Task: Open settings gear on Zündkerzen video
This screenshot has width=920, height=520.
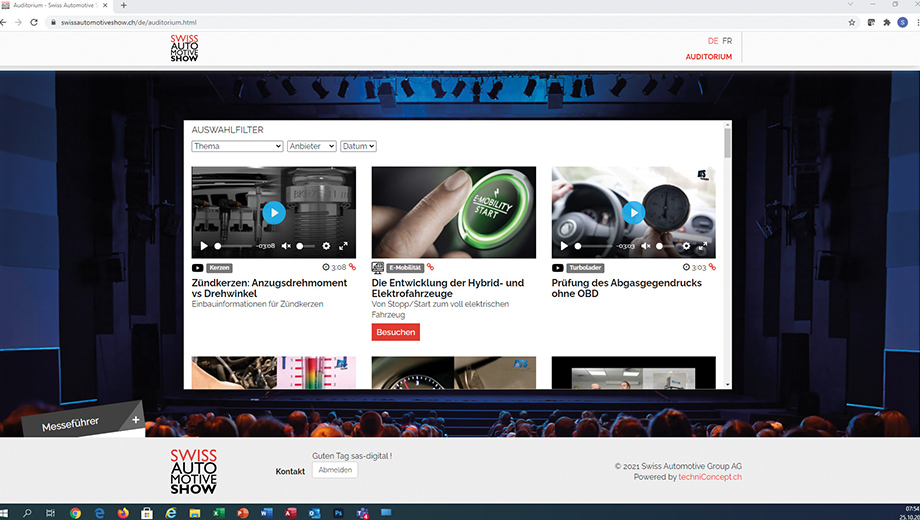Action: [x=326, y=246]
